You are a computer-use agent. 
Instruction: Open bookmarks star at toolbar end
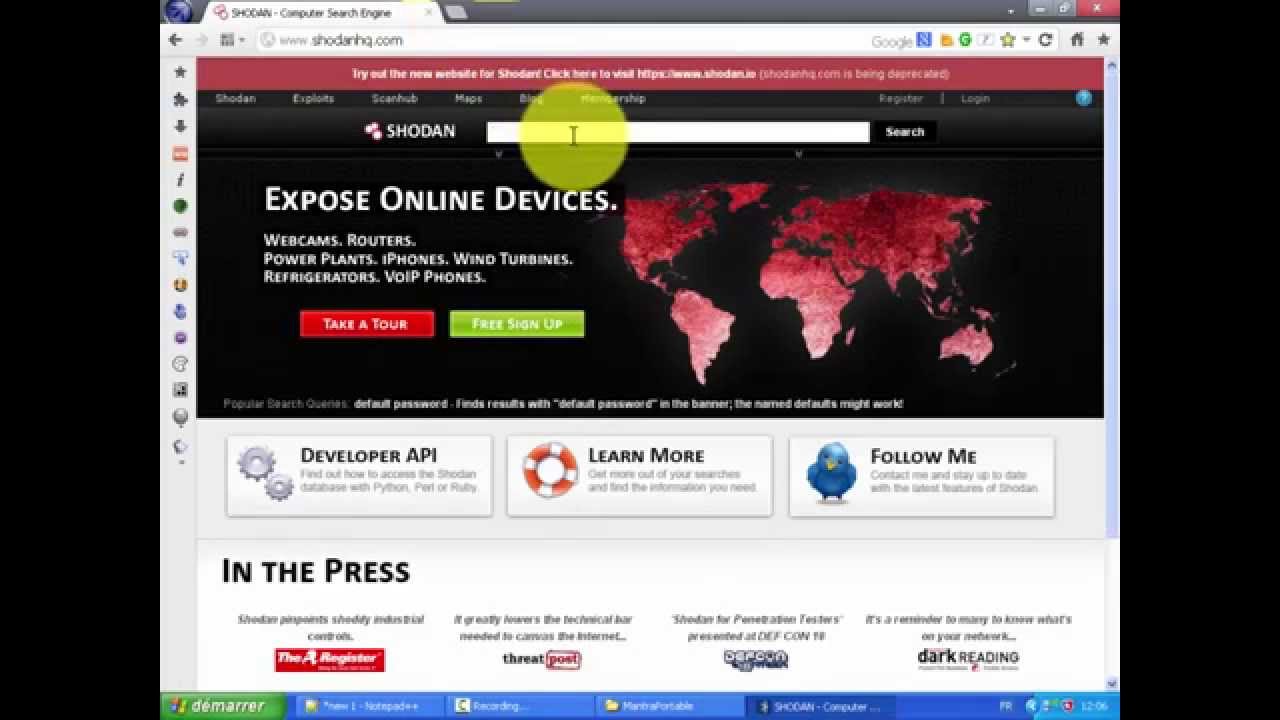(x=1104, y=40)
